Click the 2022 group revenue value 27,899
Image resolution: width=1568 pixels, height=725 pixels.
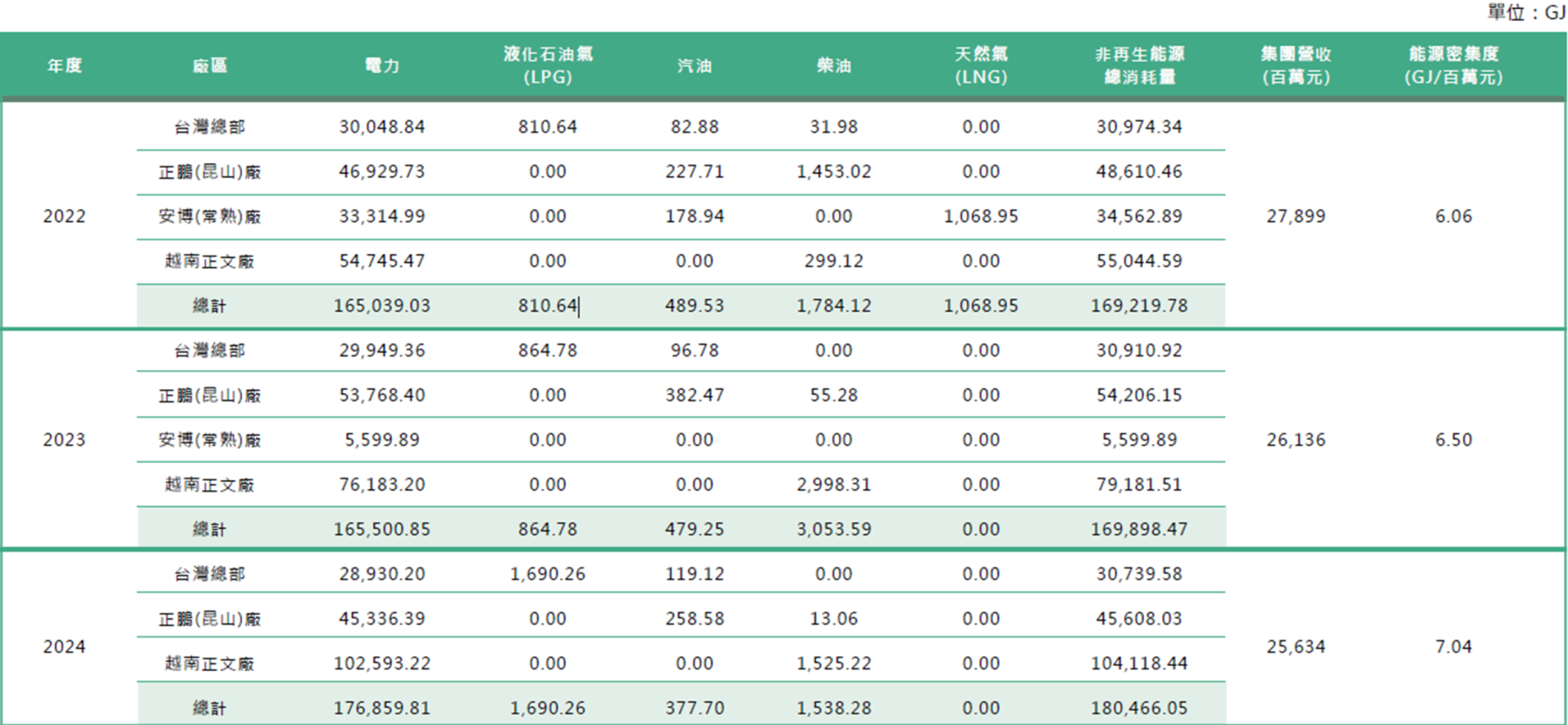[x=1296, y=216]
